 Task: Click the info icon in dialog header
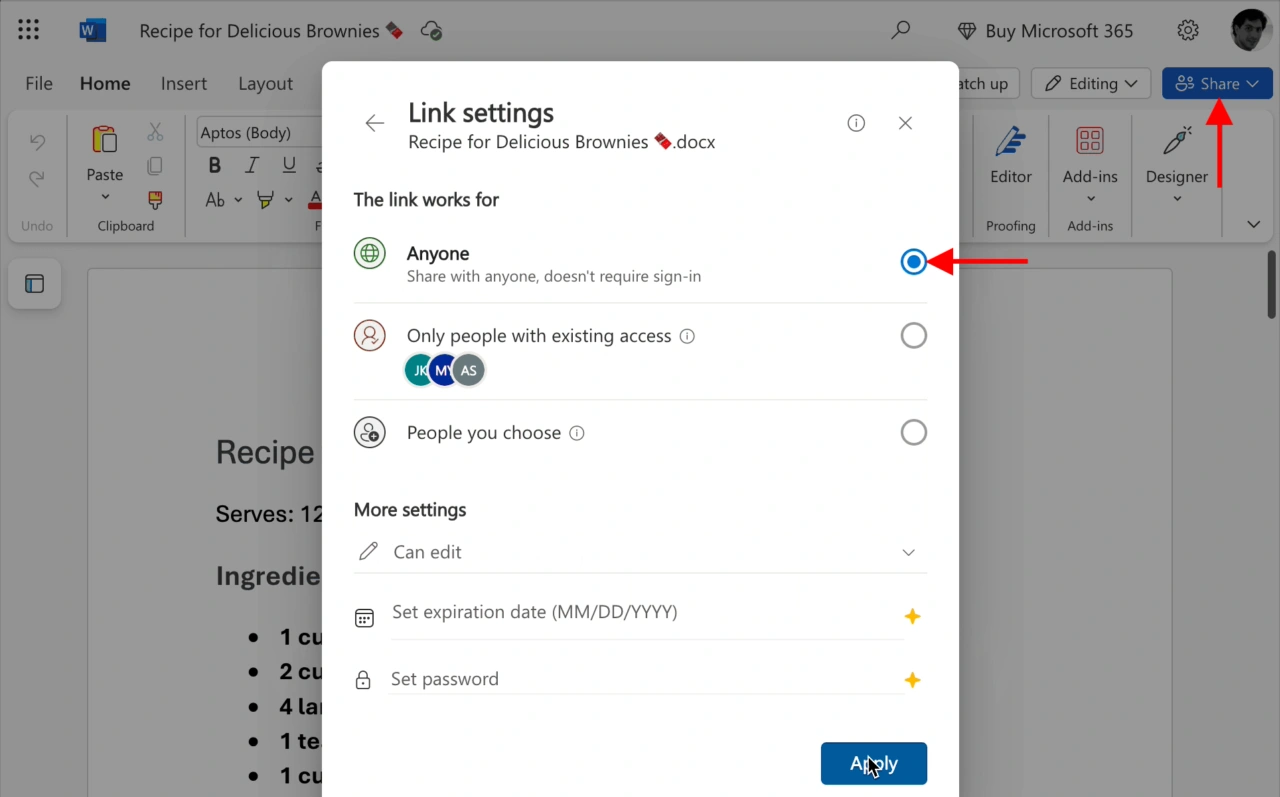pos(856,123)
